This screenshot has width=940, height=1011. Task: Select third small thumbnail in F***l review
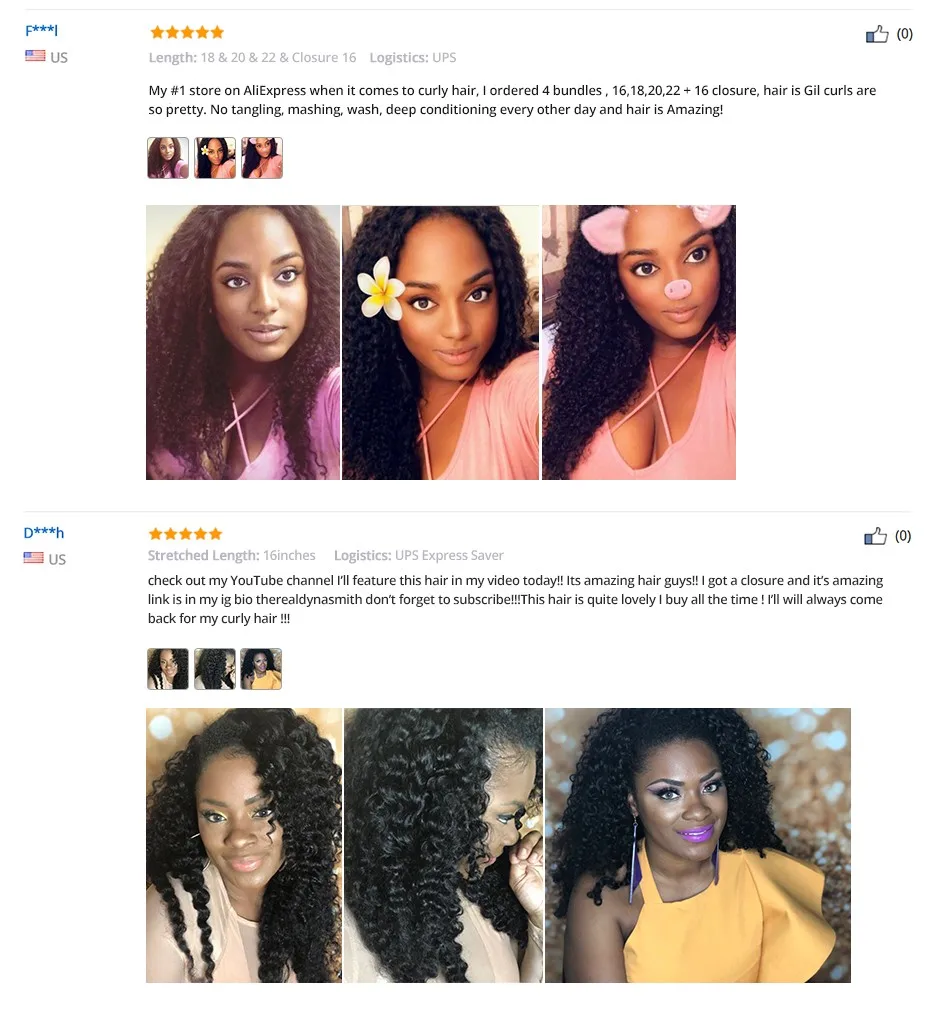point(262,157)
